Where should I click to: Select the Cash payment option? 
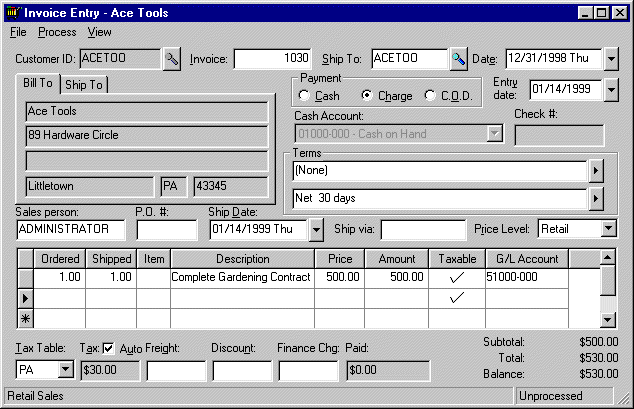pos(305,96)
